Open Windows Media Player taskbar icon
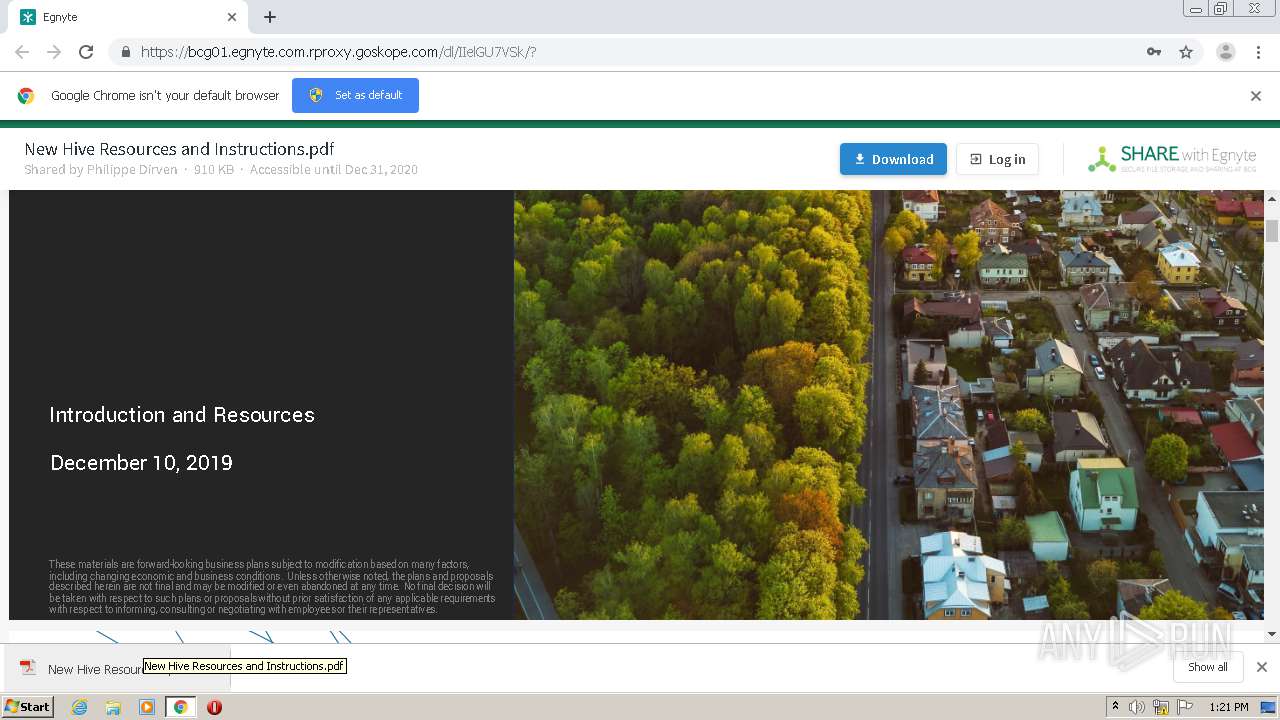This screenshot has height=720, width=1280. coord(147,707)
